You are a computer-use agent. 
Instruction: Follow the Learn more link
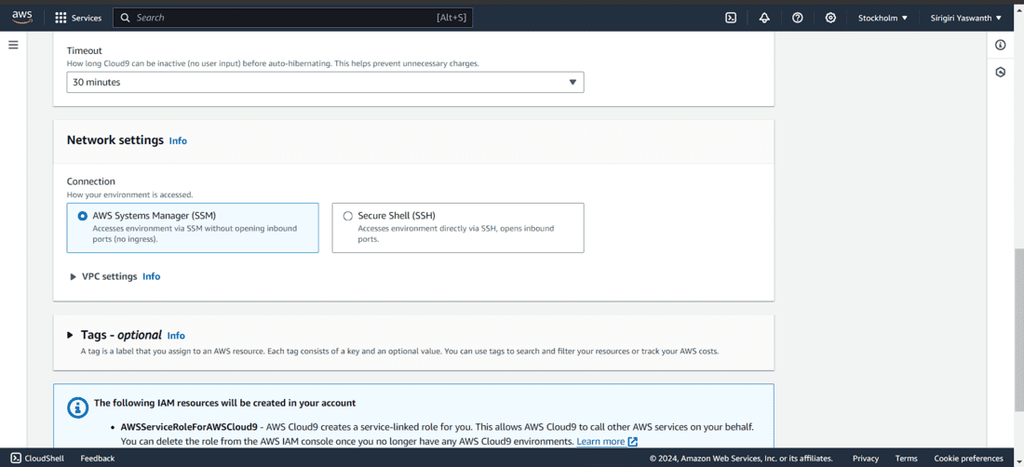tap(600, 442)
